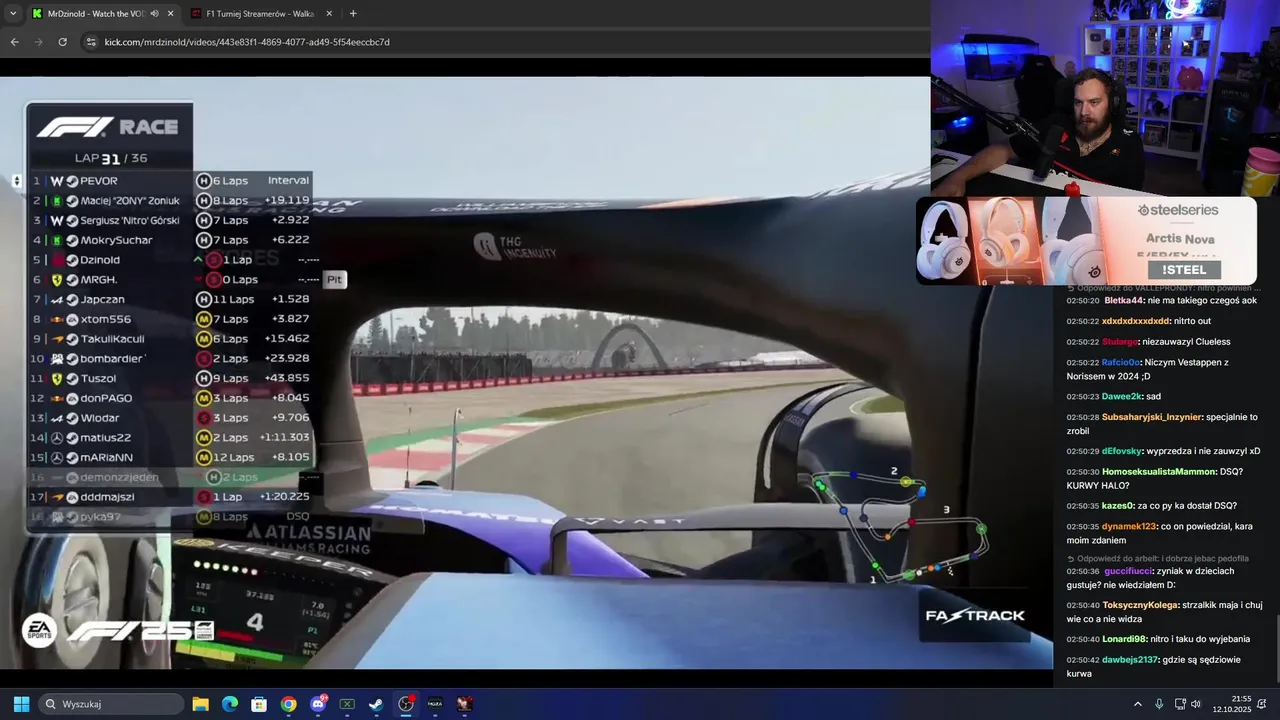The width and height of the screenshot is (1280, 720).
Task: Open Steam from the taskbar
Action: pyautogui.click(x=376, y=704)
